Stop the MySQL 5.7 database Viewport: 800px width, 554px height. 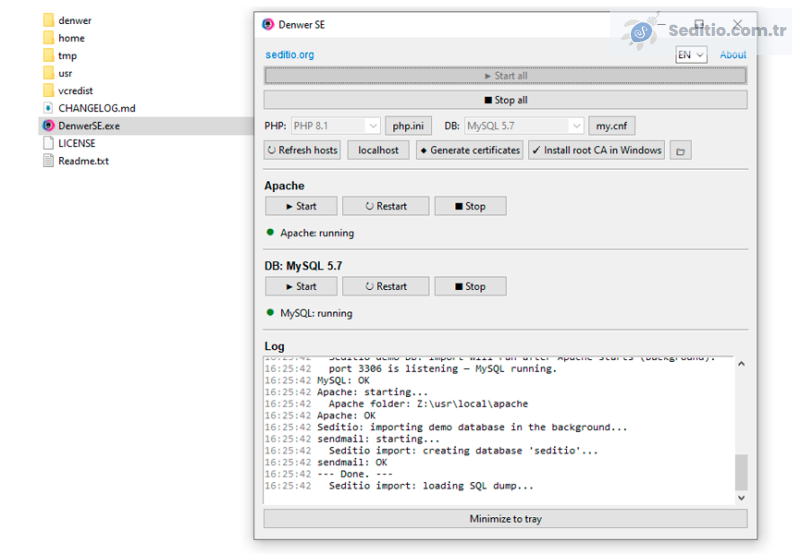(x=470, y=286)
